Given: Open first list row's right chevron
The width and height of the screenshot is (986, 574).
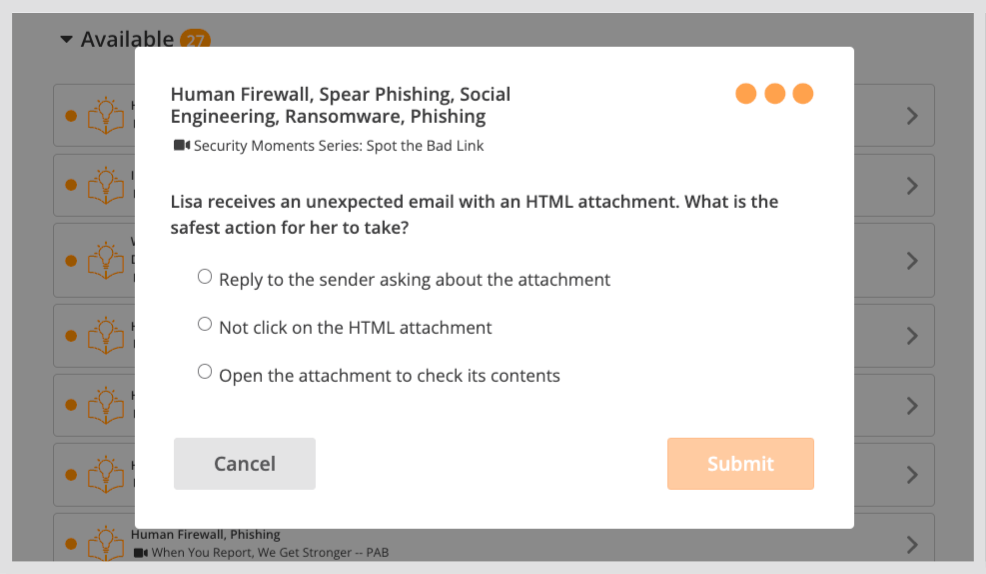Looking at the screenshot, I should (911, 116).
